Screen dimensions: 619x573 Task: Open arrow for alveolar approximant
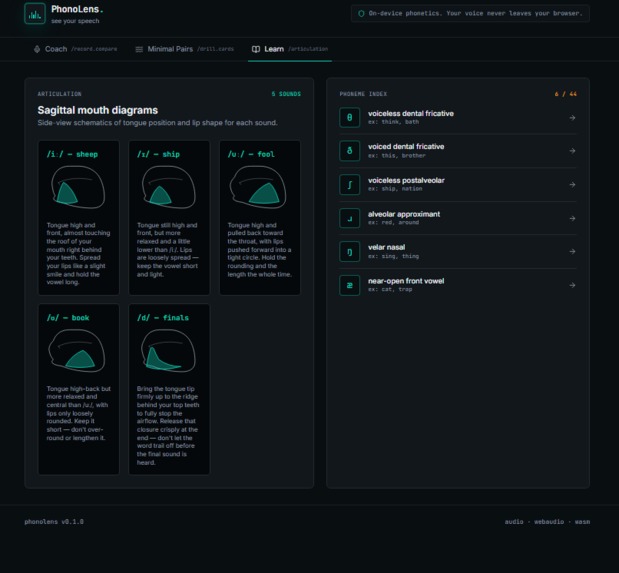[572, 218]
